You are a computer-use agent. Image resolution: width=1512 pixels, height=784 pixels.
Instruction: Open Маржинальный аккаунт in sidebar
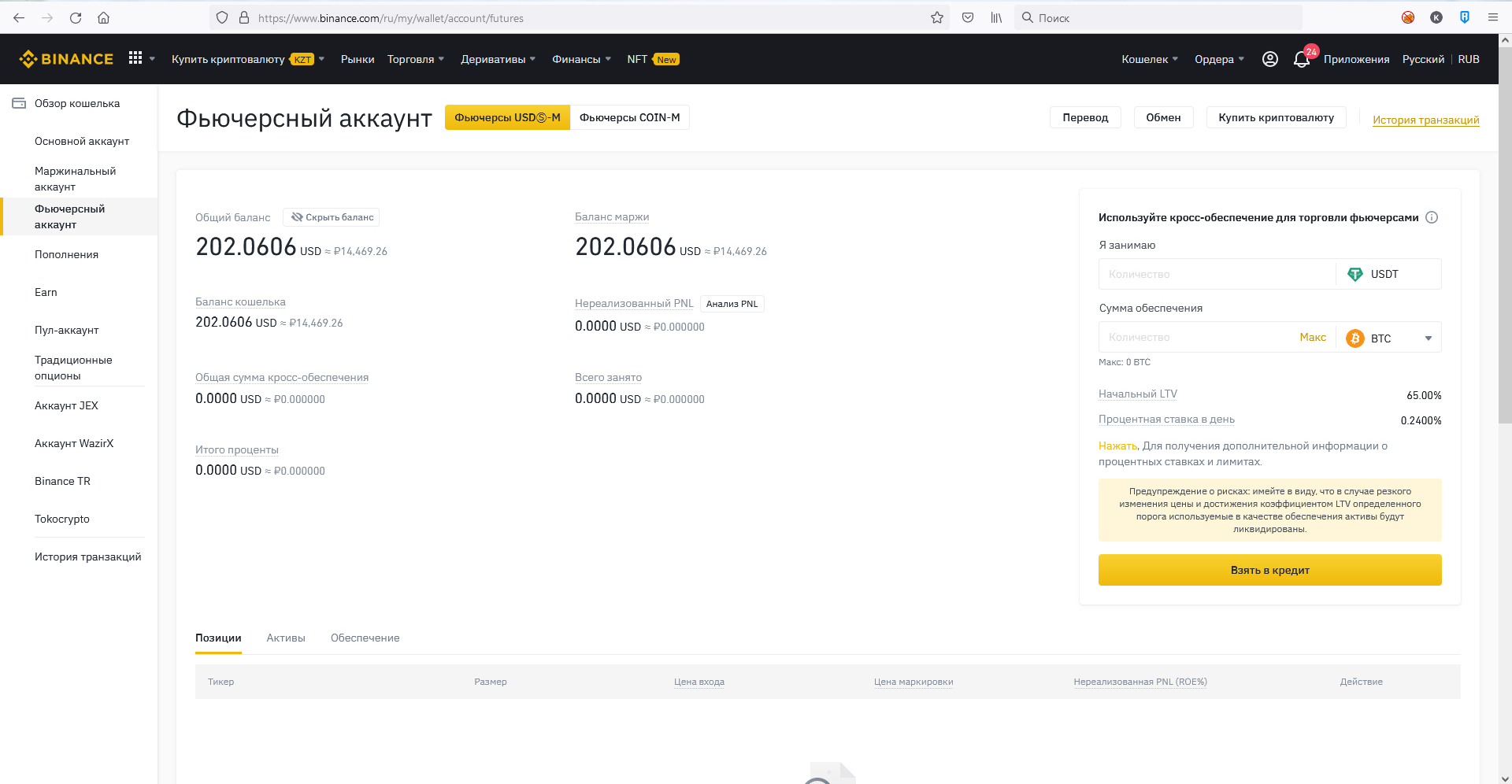[x=75, y=179]
